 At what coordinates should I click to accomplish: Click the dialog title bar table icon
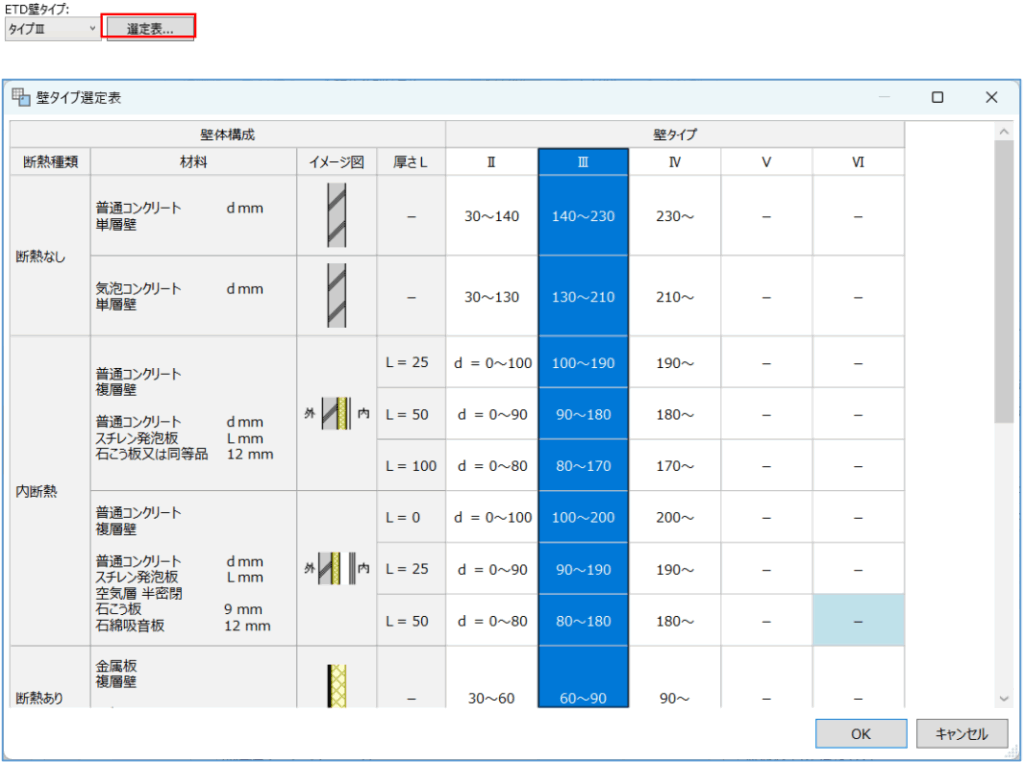point(21,97)
